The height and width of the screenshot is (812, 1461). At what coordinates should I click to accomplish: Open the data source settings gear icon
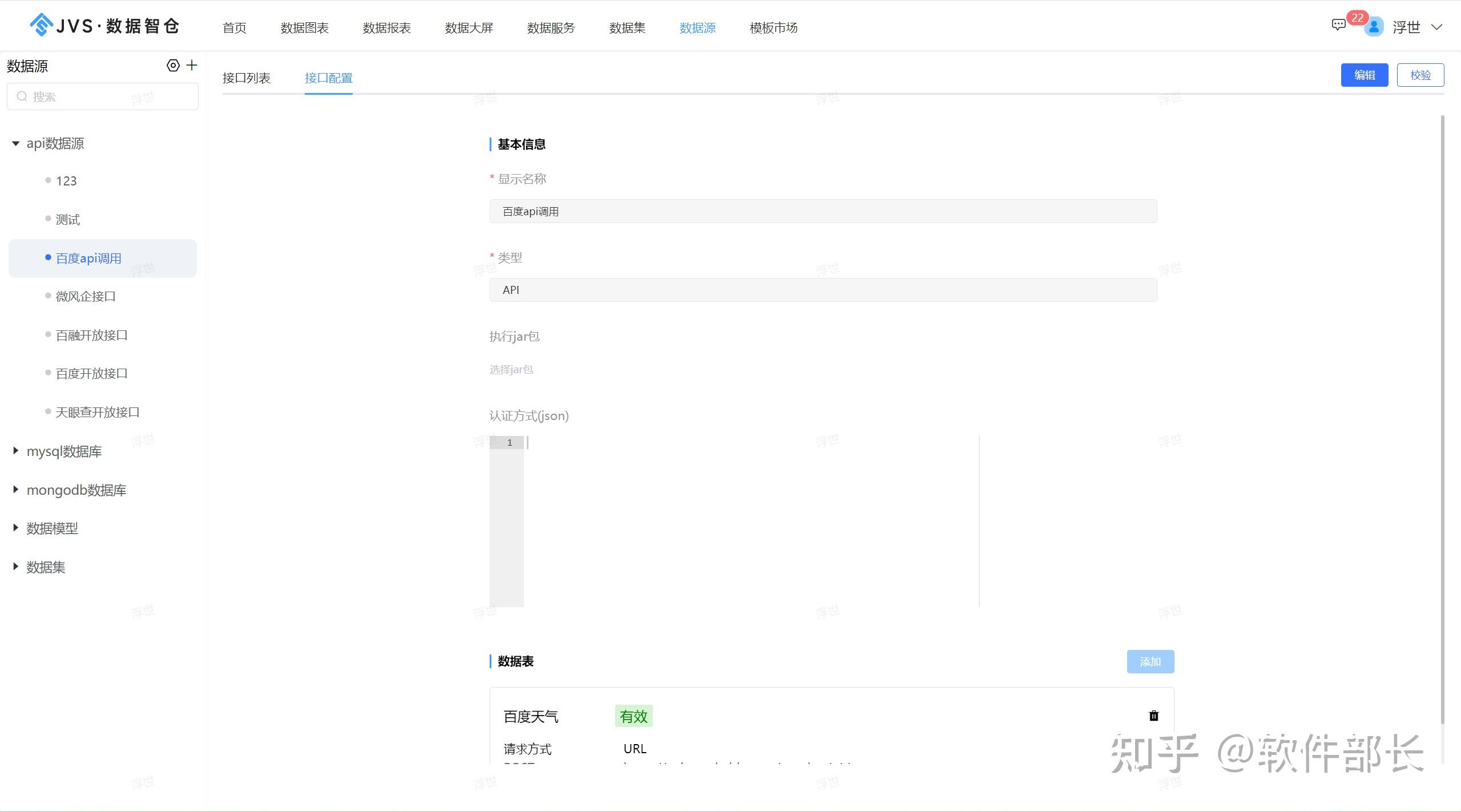[173, 65]
